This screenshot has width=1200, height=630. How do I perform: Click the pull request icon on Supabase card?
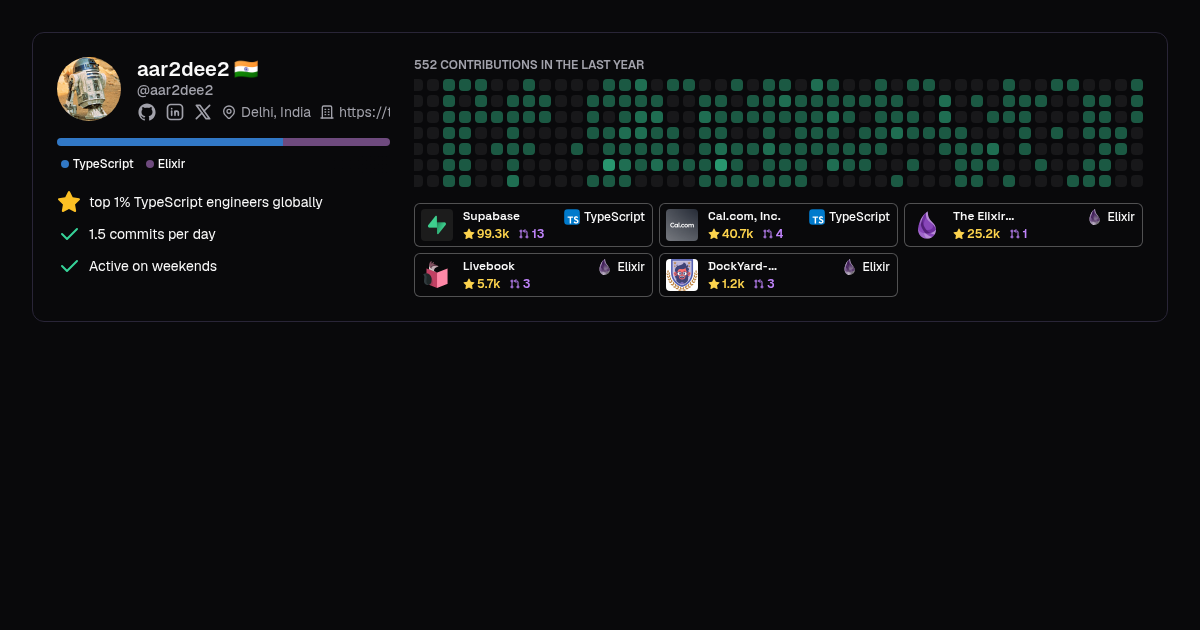coord(524,234)
